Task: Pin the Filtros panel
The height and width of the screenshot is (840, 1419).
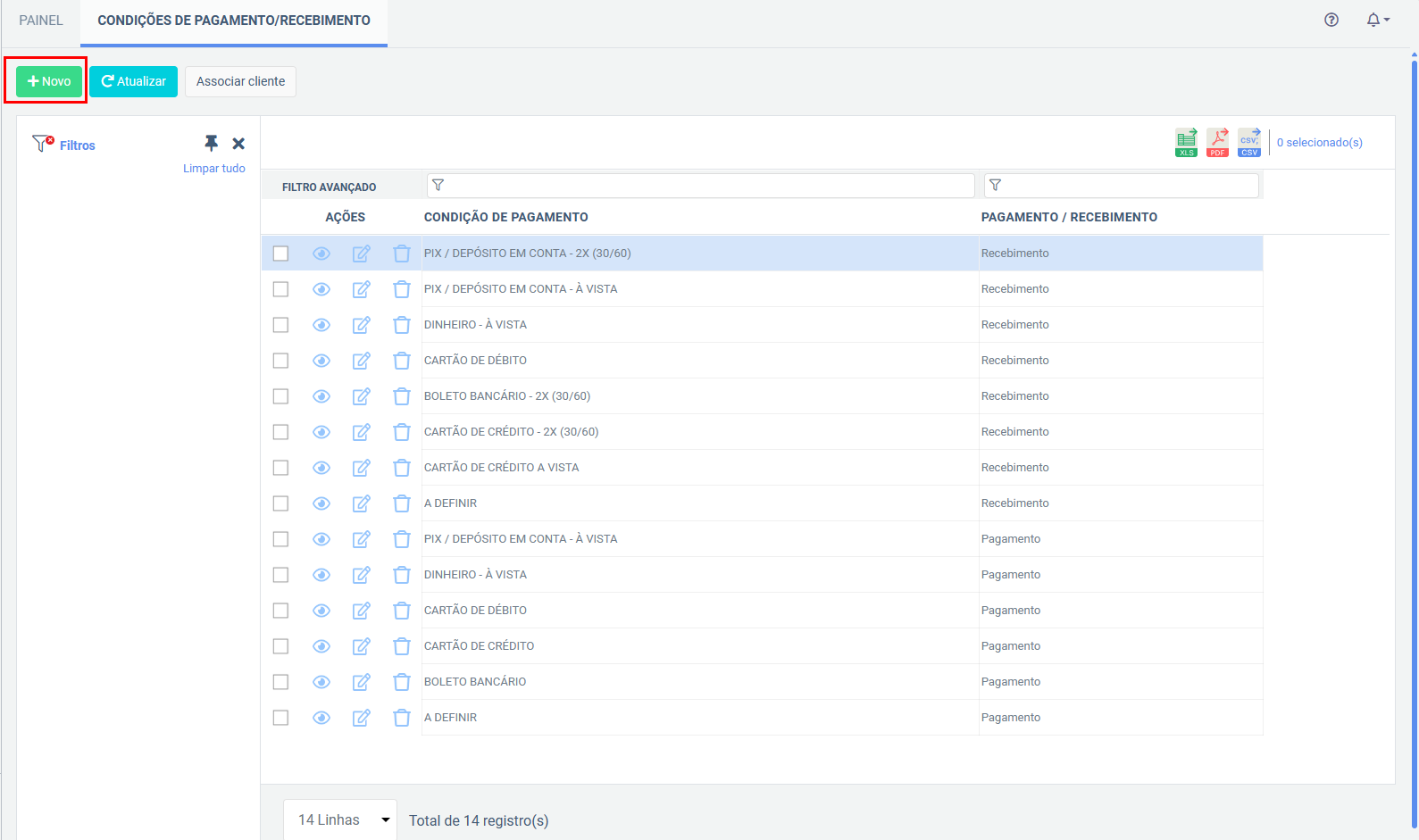Action: click(211, 143)
